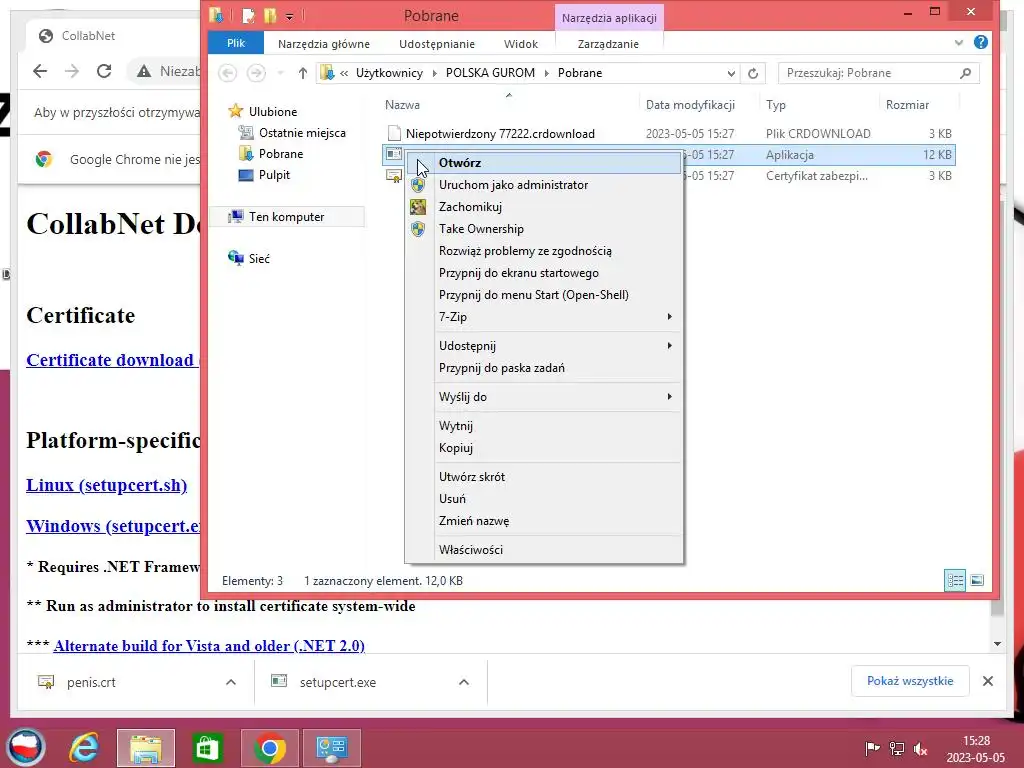Click the Windows (setupcert.exe) link
Image resolution: width=1024 pixels, height=768 pixels.
tap(113, 526)
